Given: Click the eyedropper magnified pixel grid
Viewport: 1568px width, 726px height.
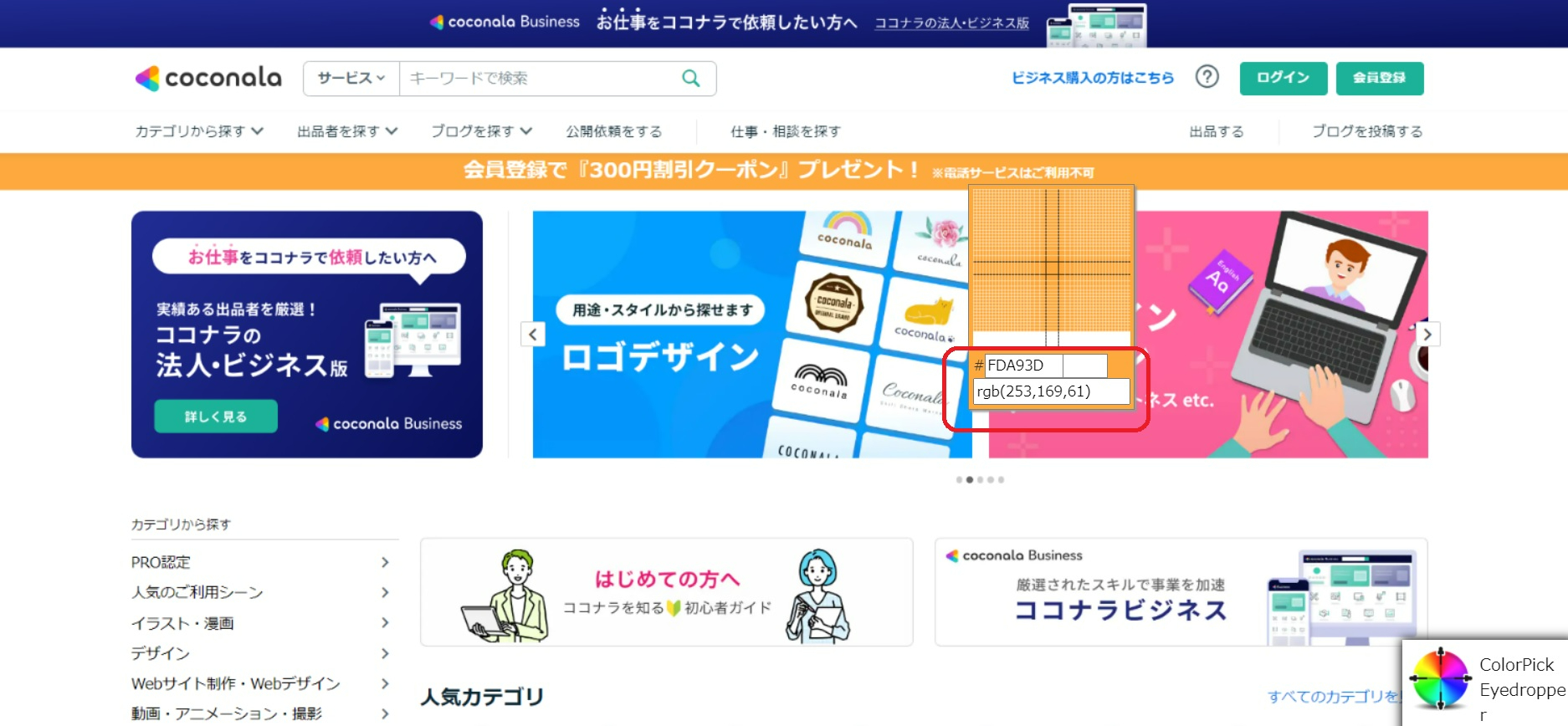Looking at the screenshot, I should tap(1052, 267).
